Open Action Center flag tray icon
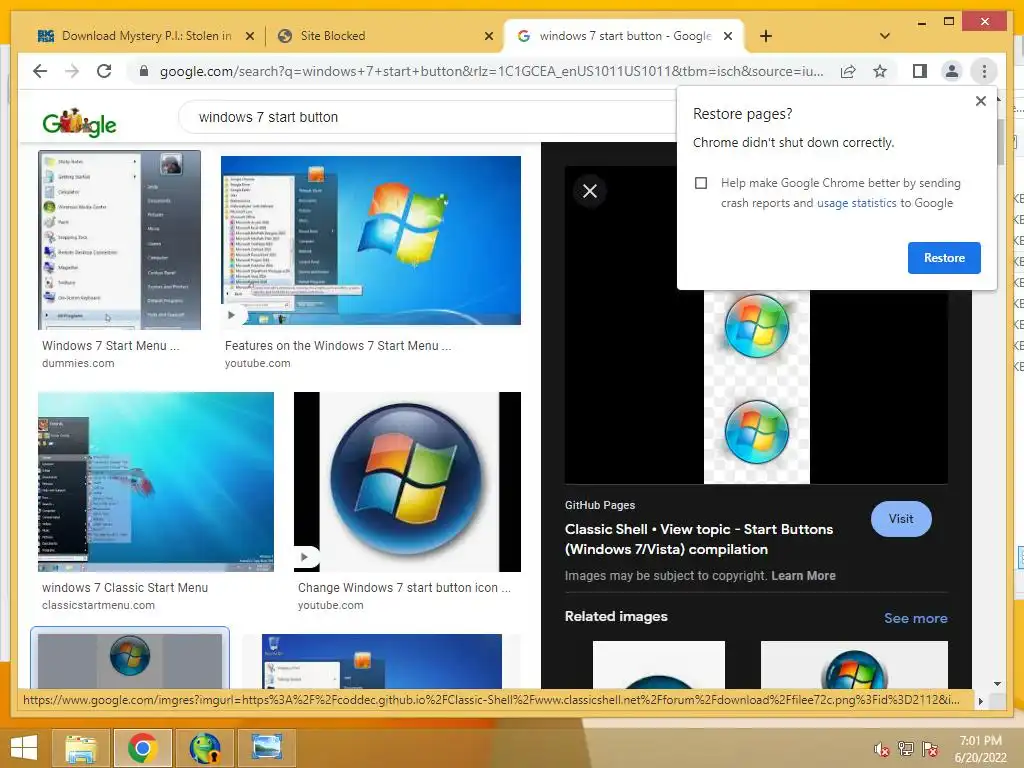The height and width of the screenshot is (768, 1024). [x=929, y=748]
